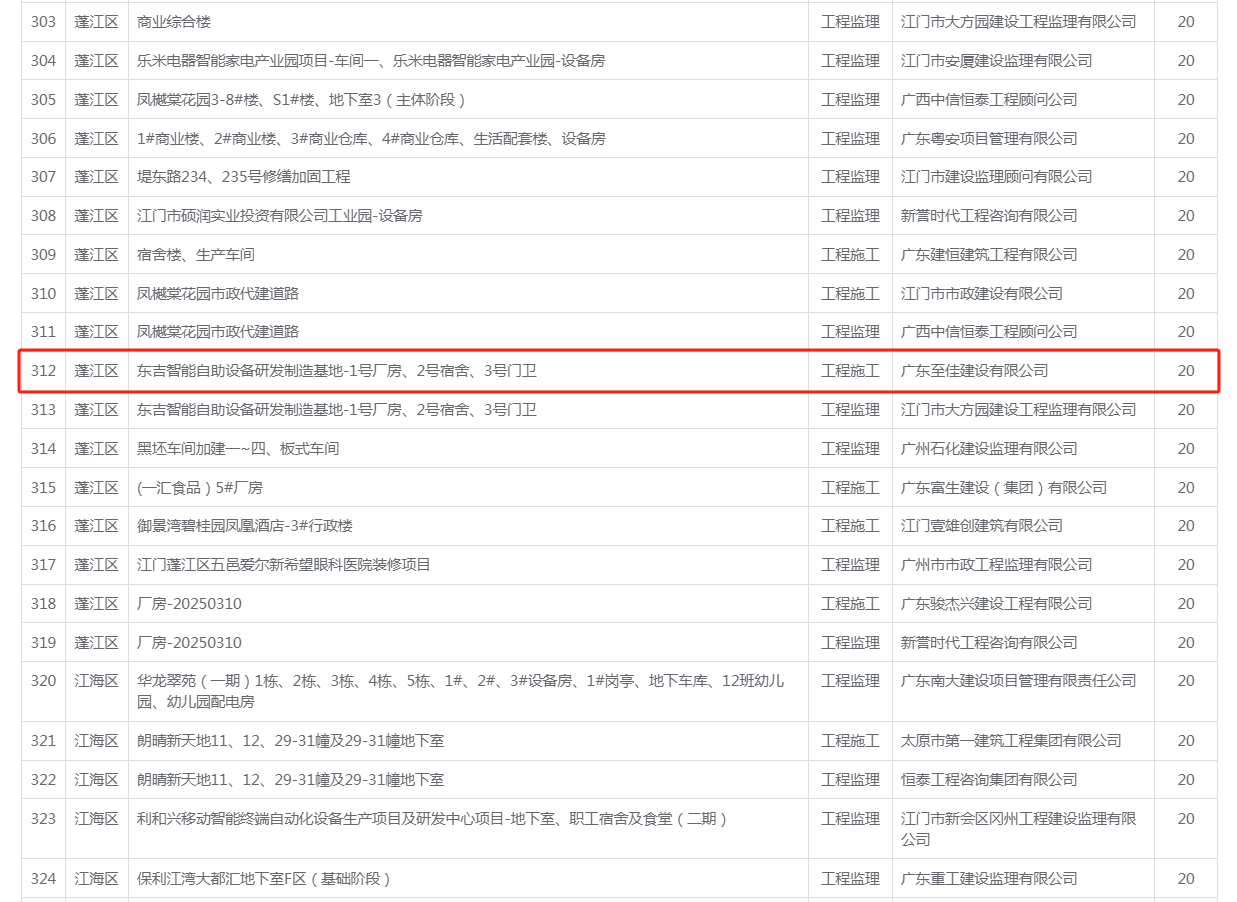Click company 江门市安厦建设监理有限公司 in row 304

click(x=996, y=61)
